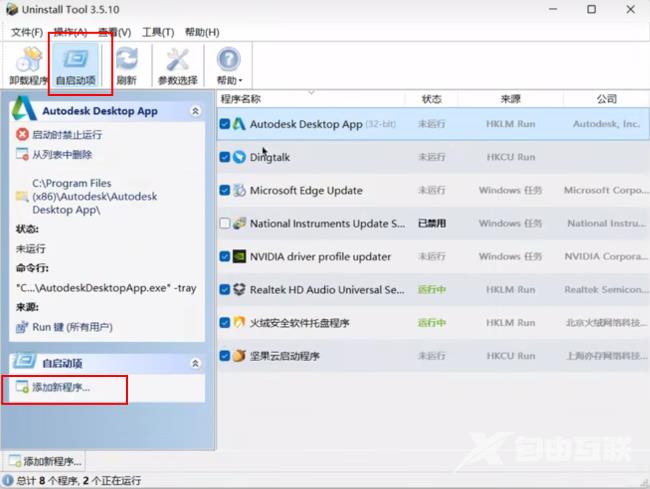Click 从列表中删除 link in sidebar
This screenshot has height=489, width=650.
(62, 155)
